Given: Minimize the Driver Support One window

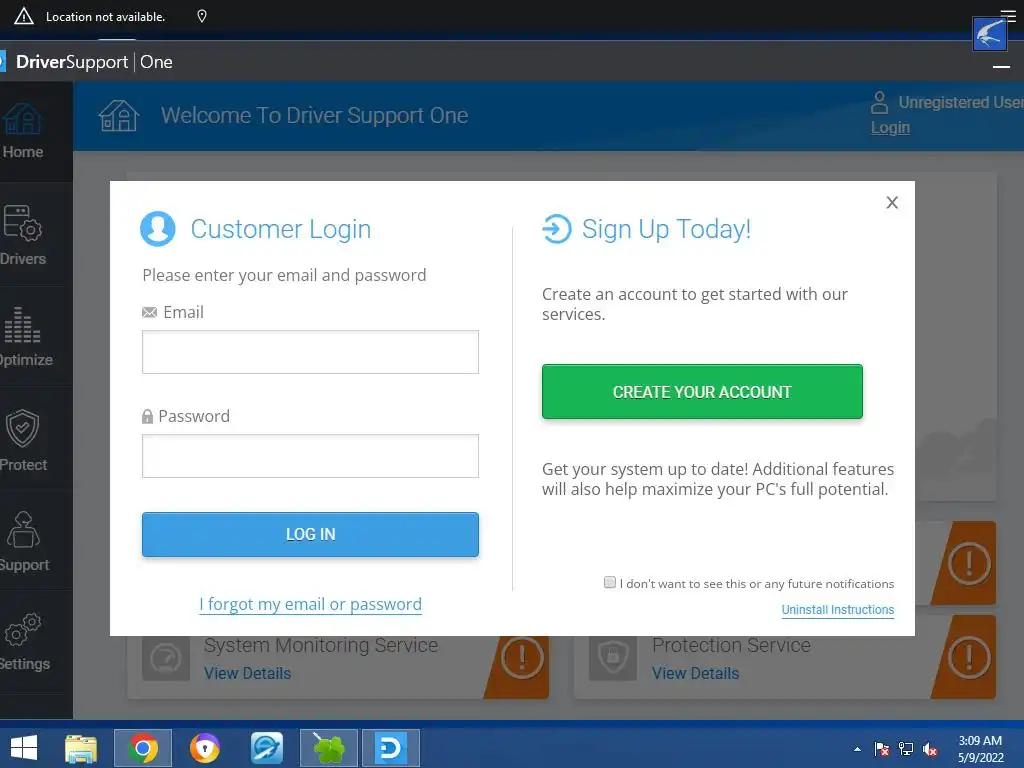Looking at the screenshot, I should [x=1001, y=67].
